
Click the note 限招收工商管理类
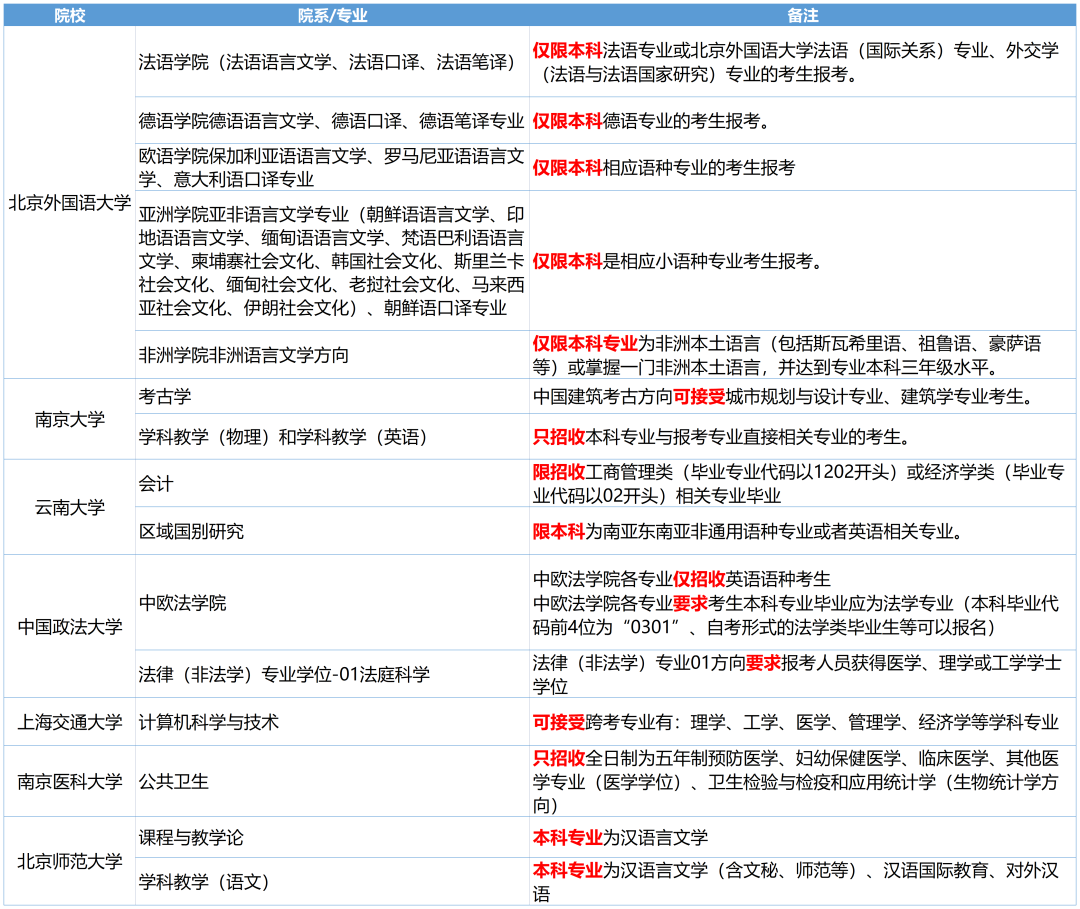pyautogui.click(x=802, y=483)
